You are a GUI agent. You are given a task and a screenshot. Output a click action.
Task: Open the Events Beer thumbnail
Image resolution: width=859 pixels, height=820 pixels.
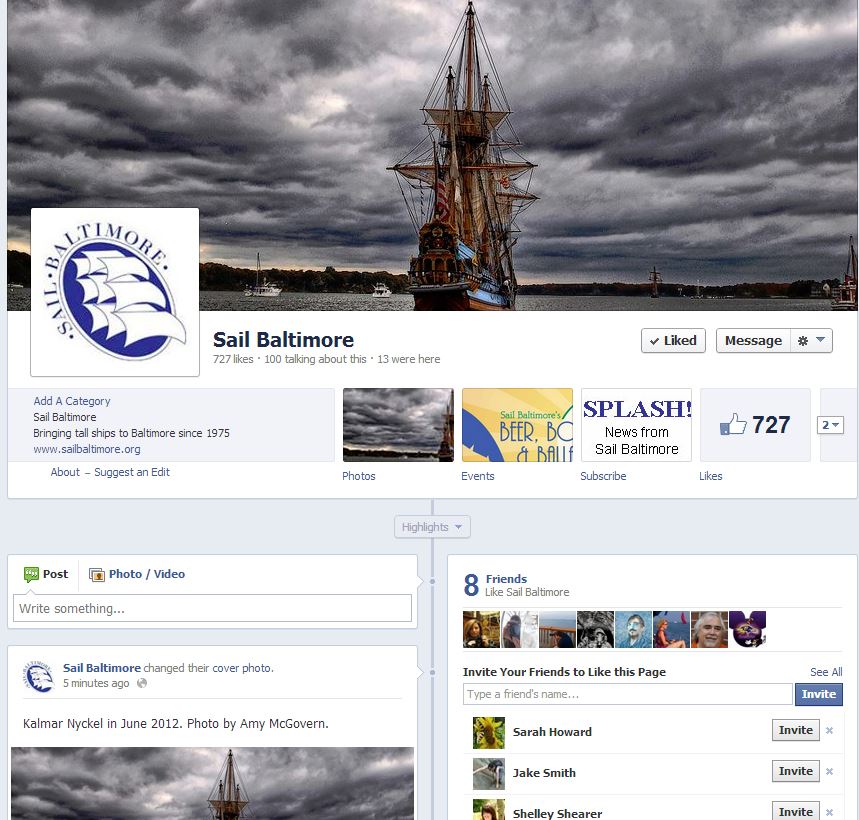click(x=517, y=425)
